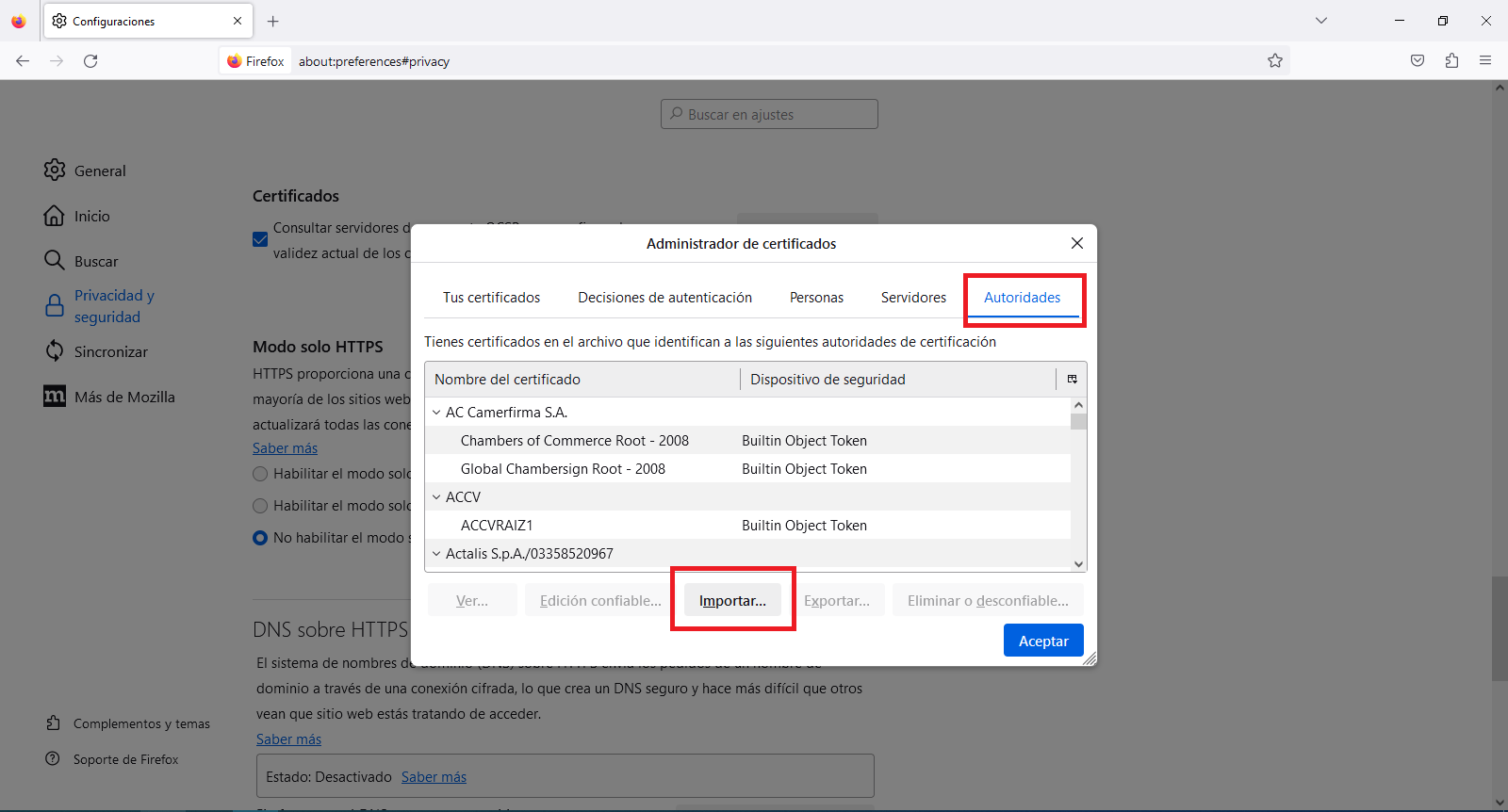This screenshot has height=812, width=1508.
Task: Select second Habilitar el modo solo HTTPS radio
Action: click(260, 506)
